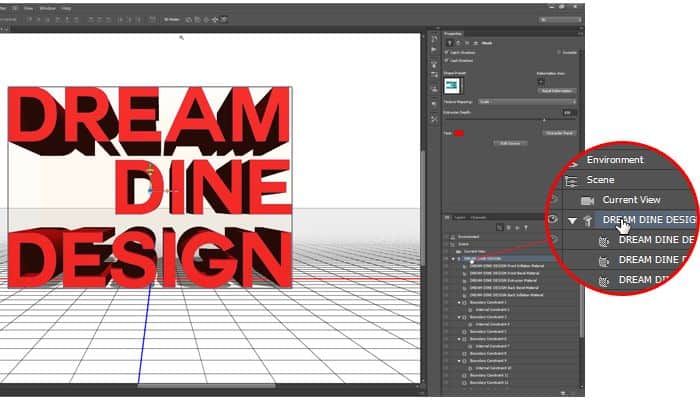Collapse Boundary Constraint 1 in 3D panel

click(459, 302)
